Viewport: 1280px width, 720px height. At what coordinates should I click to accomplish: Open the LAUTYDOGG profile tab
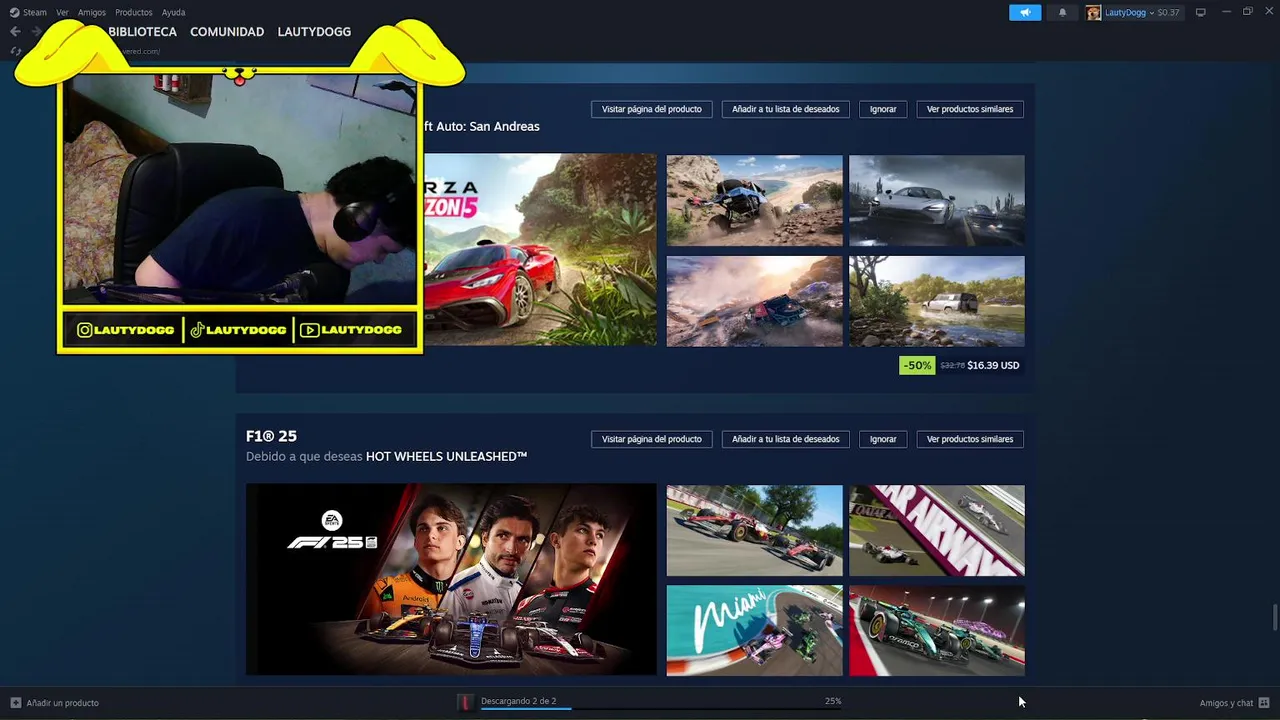(x=314, y=31)
